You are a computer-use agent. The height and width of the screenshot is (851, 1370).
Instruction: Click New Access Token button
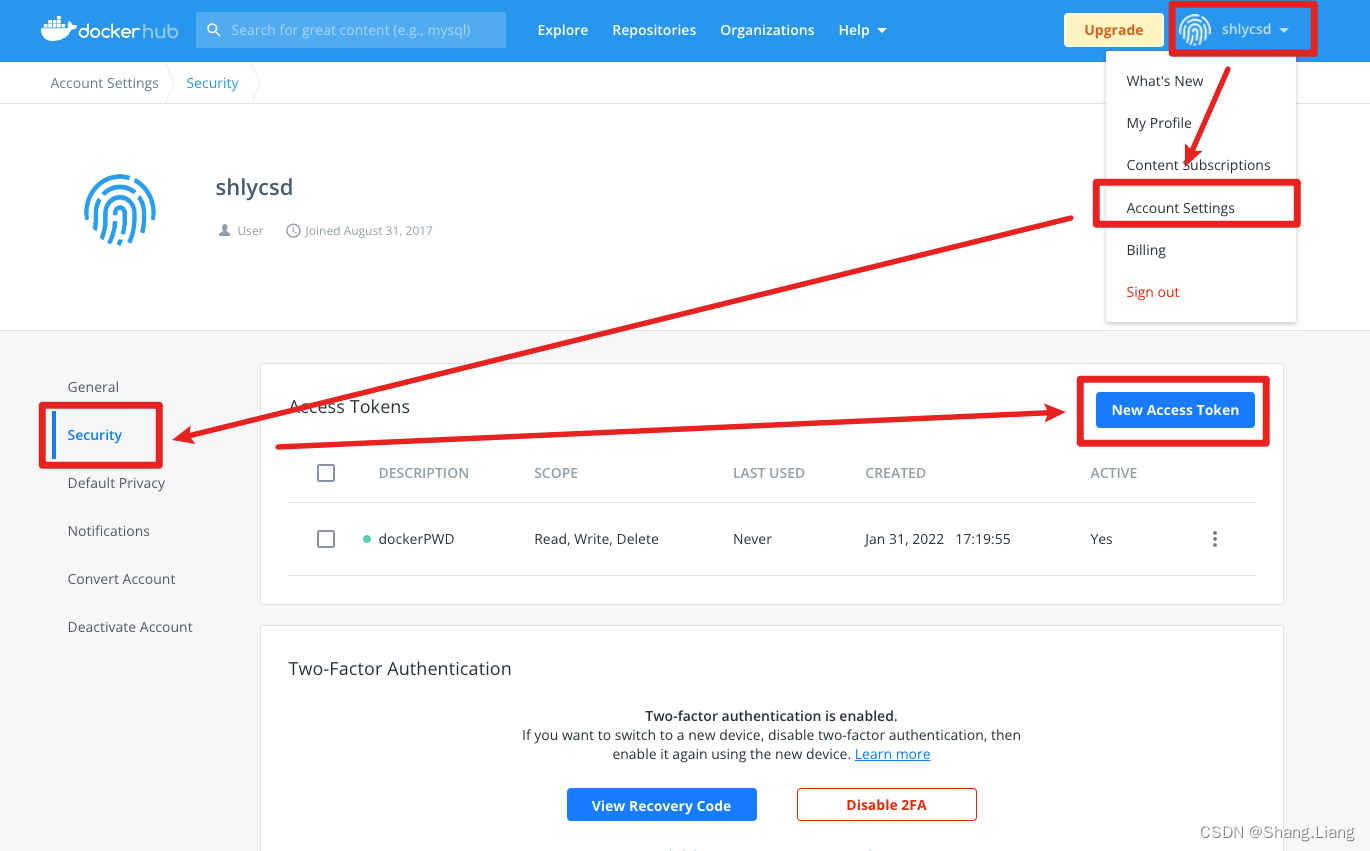click(1175, 410)
